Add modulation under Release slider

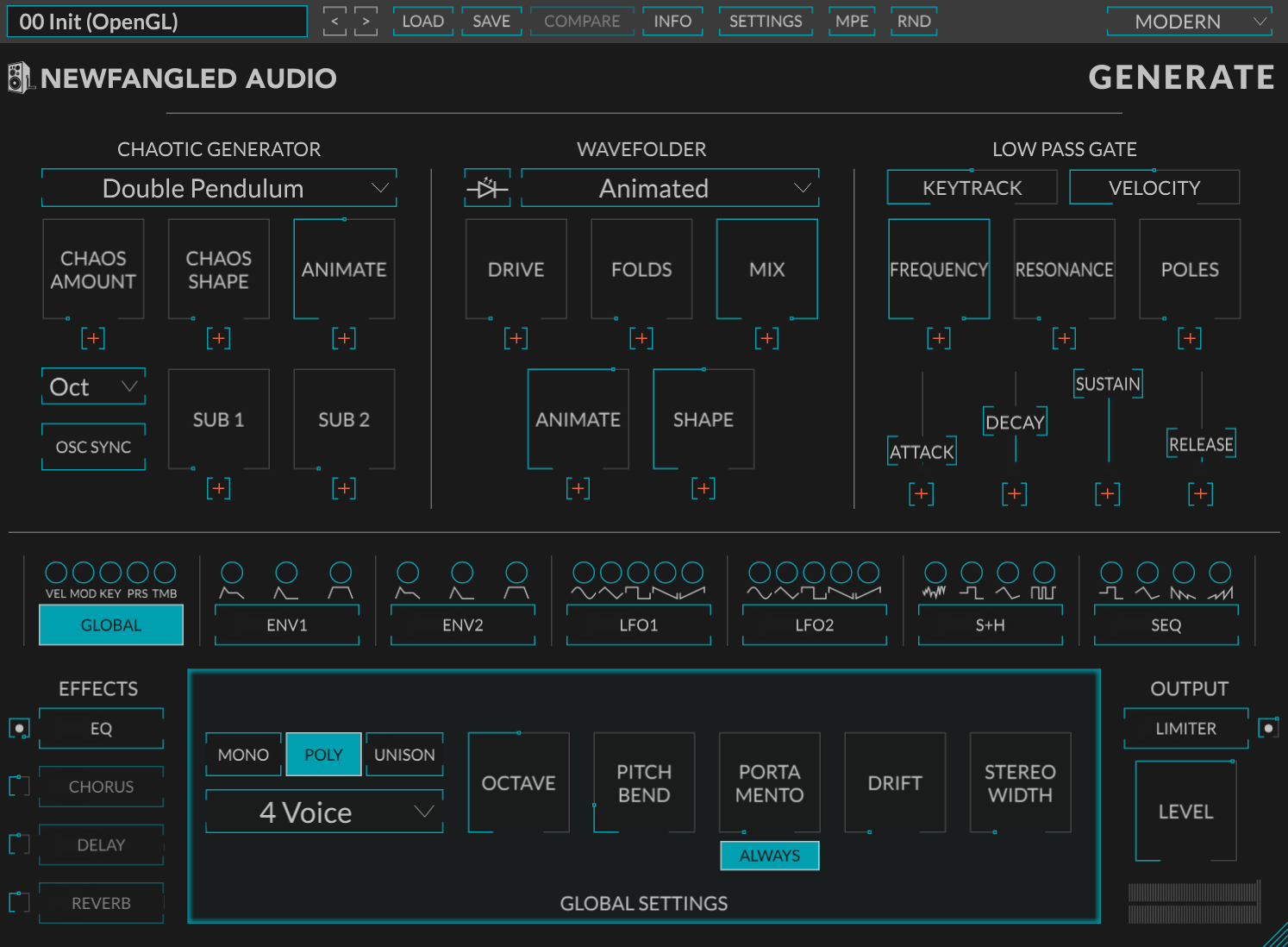[x=1201, y=493]
